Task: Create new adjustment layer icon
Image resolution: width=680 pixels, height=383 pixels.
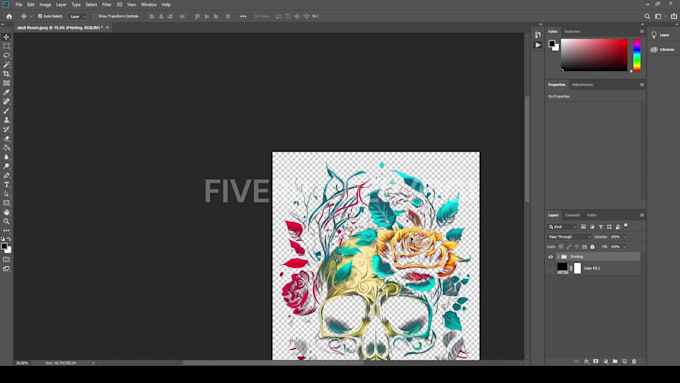Action: coord(605,361)
